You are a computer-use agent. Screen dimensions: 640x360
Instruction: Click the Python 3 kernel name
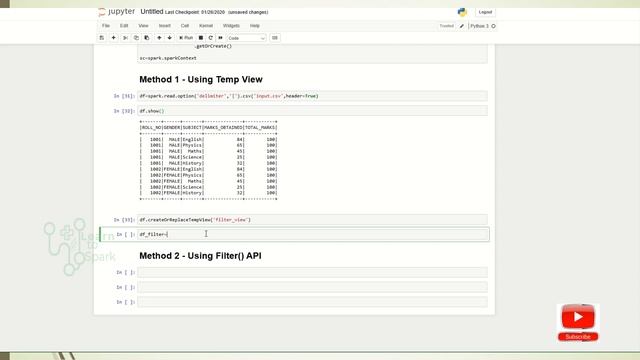(x=479, y=26)
